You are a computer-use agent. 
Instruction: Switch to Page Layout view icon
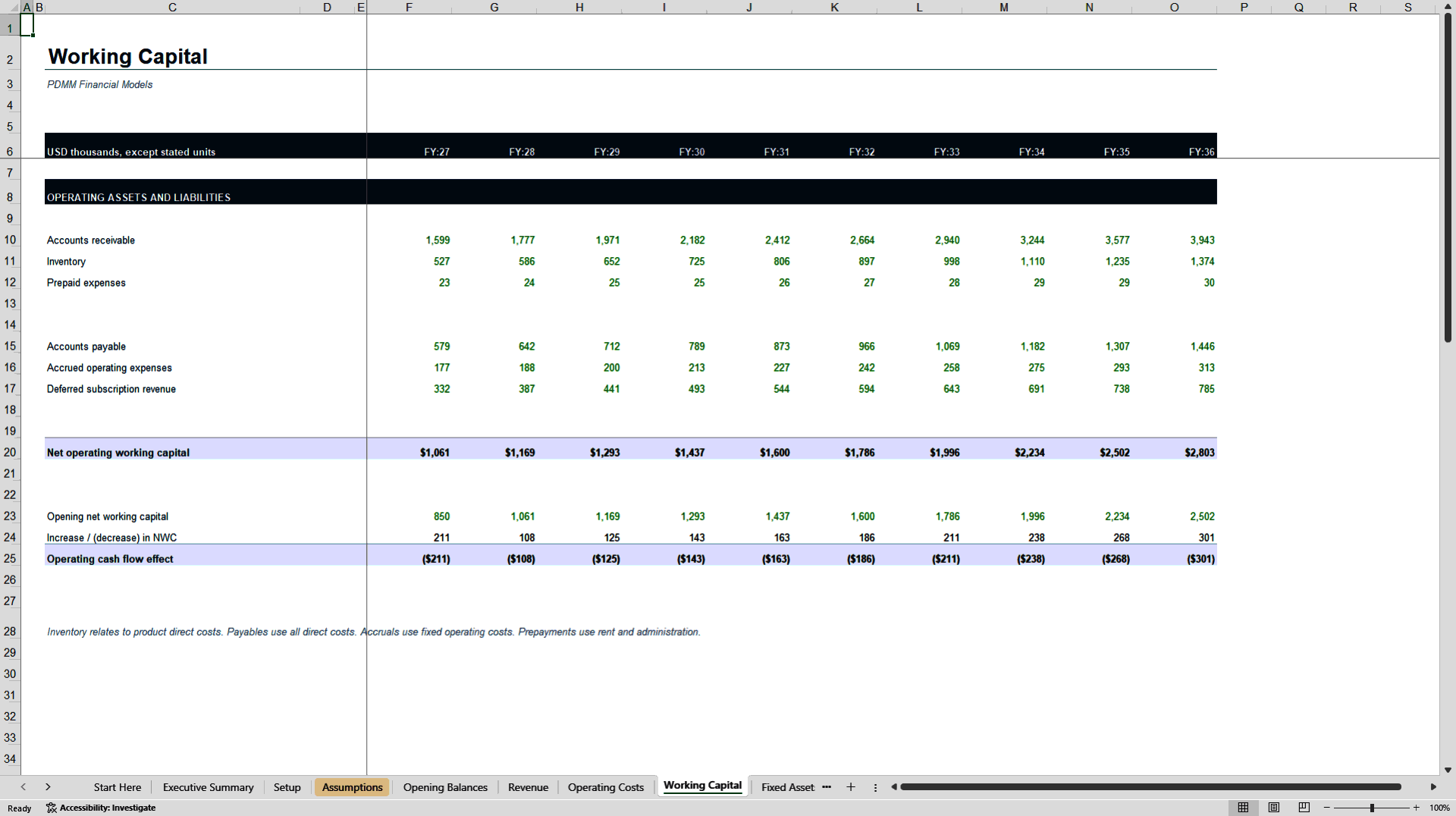(1273, 808)
